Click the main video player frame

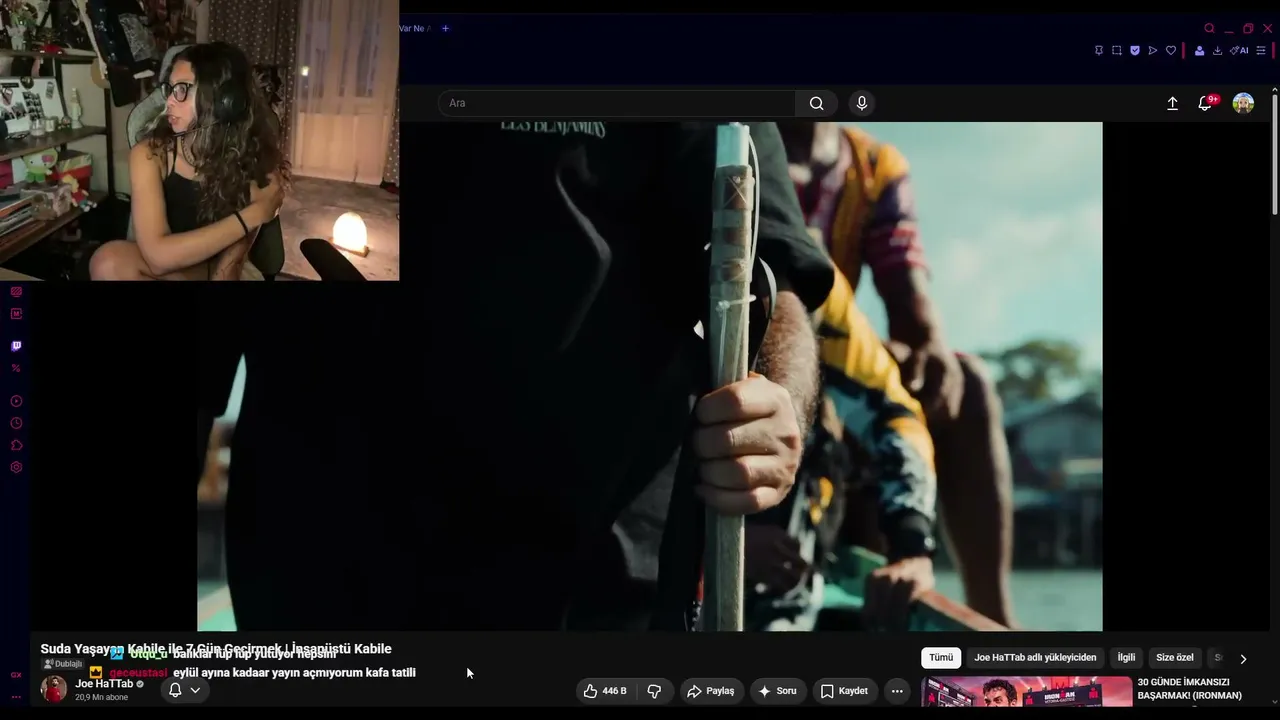click(650, 376)
